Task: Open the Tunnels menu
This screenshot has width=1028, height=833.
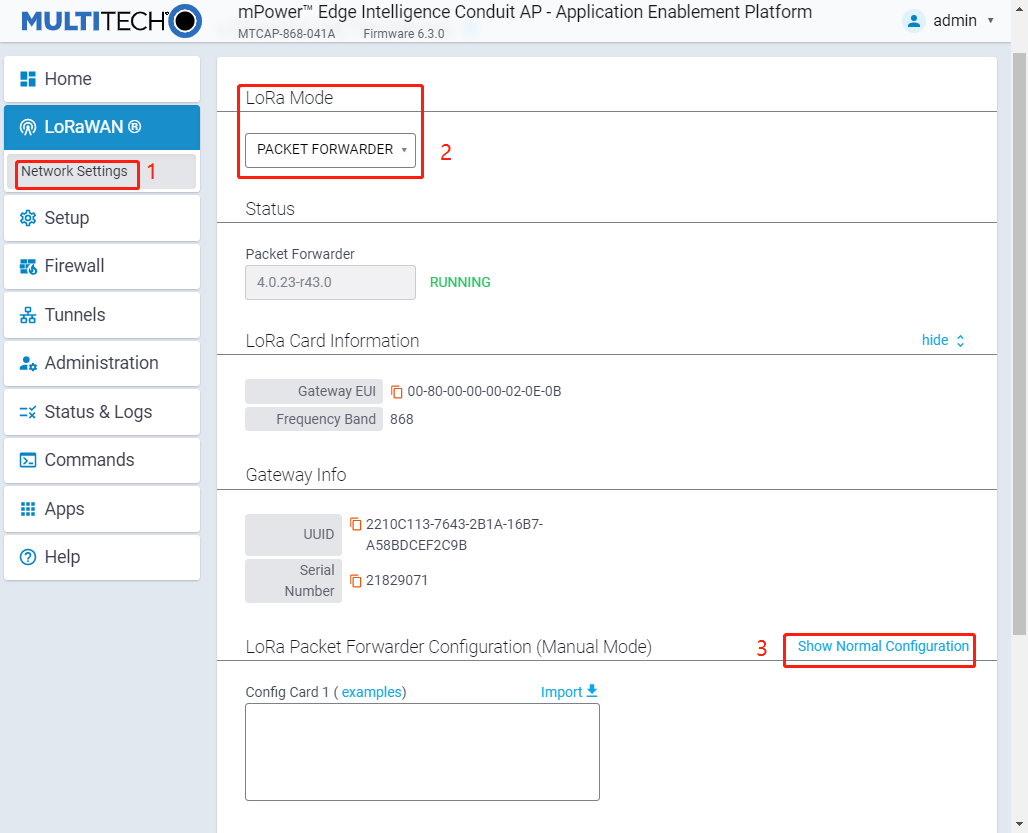Action: 102,315
